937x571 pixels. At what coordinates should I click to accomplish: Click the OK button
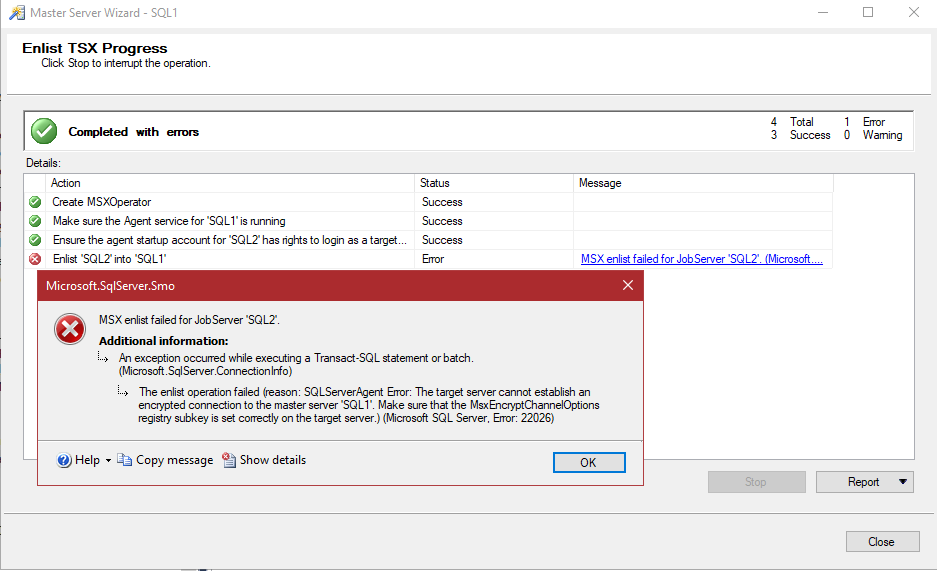[x=589, y=462]
